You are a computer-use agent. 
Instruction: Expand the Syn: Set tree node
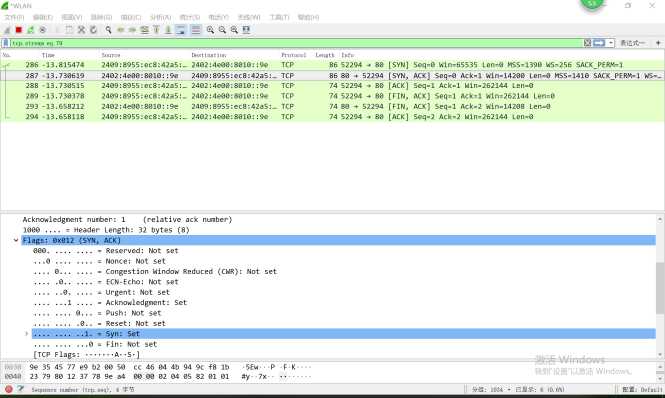(26, 334)
